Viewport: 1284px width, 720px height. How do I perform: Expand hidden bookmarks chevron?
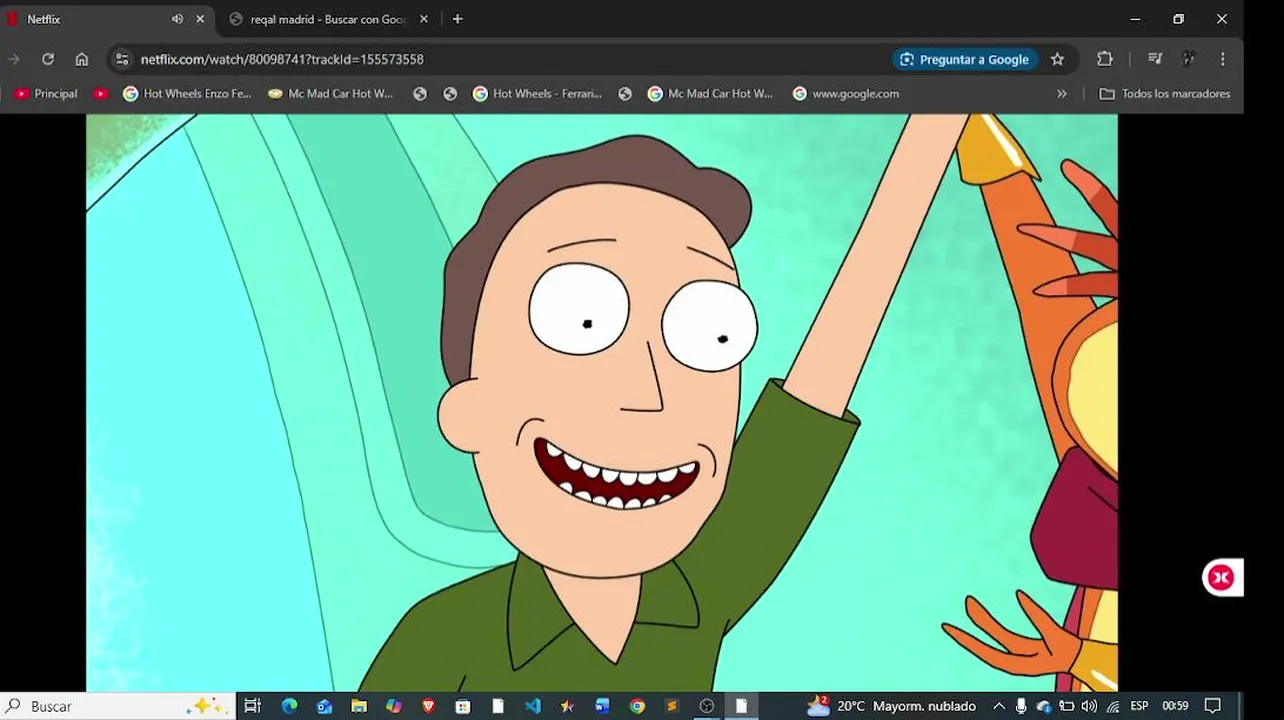(1061, 93)
